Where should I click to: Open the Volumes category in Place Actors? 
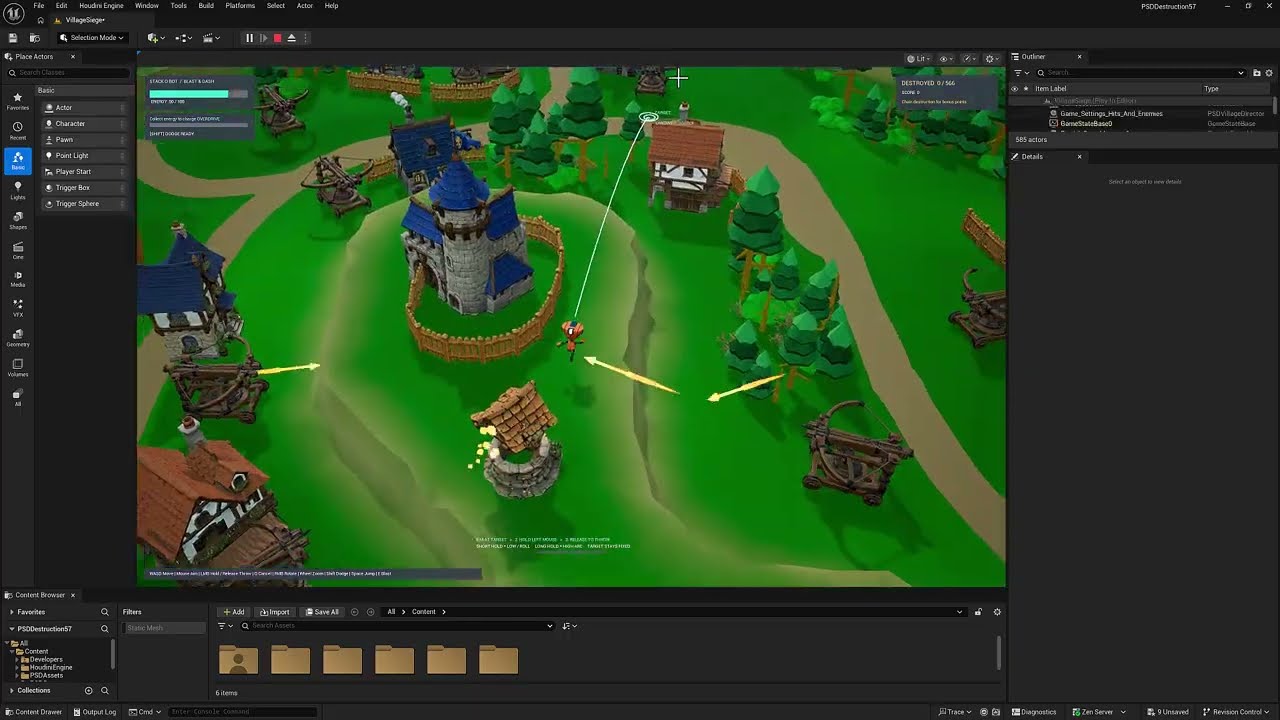[18, 368]
